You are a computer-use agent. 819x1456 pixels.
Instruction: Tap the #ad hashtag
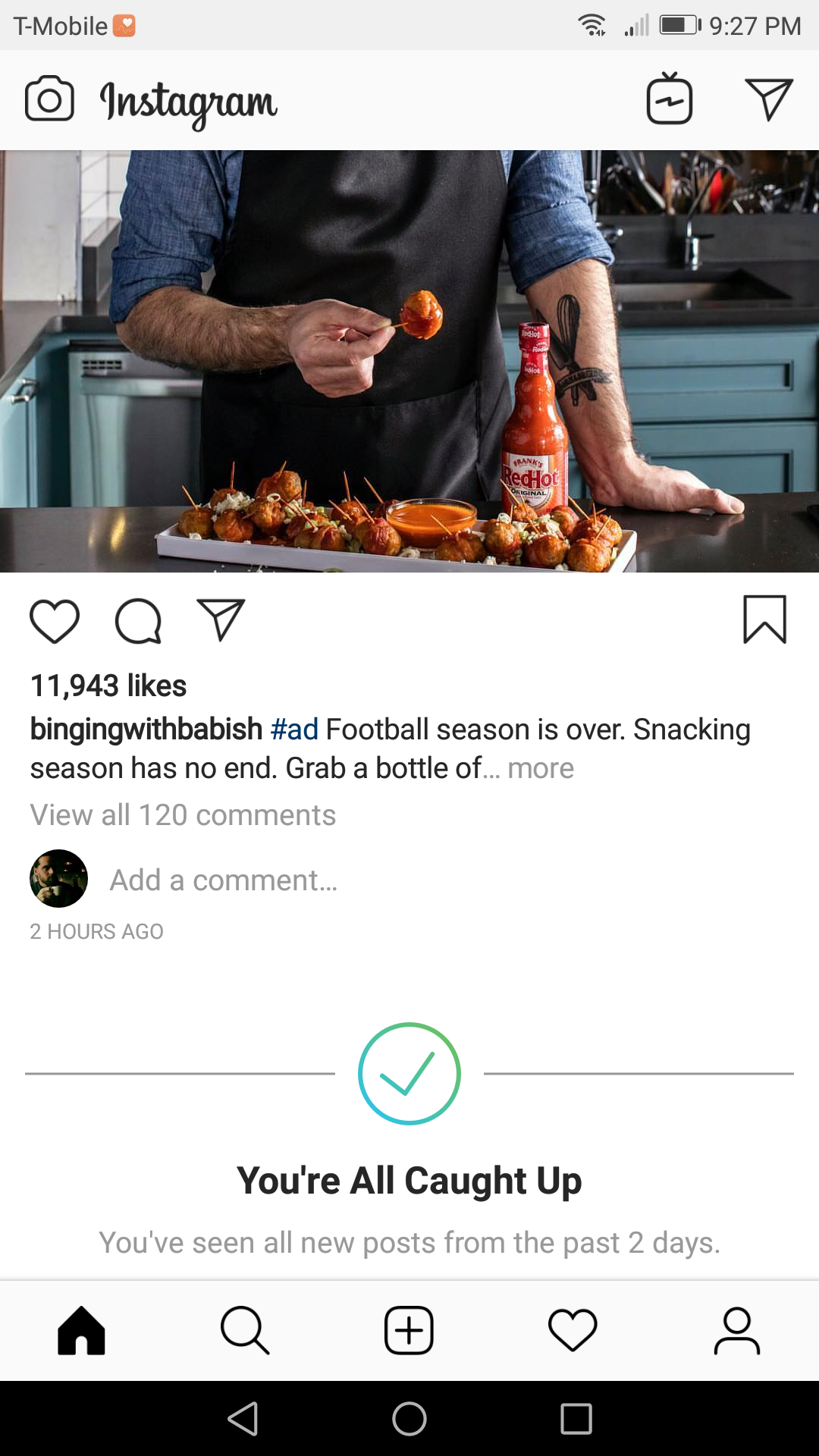point(294,730)
